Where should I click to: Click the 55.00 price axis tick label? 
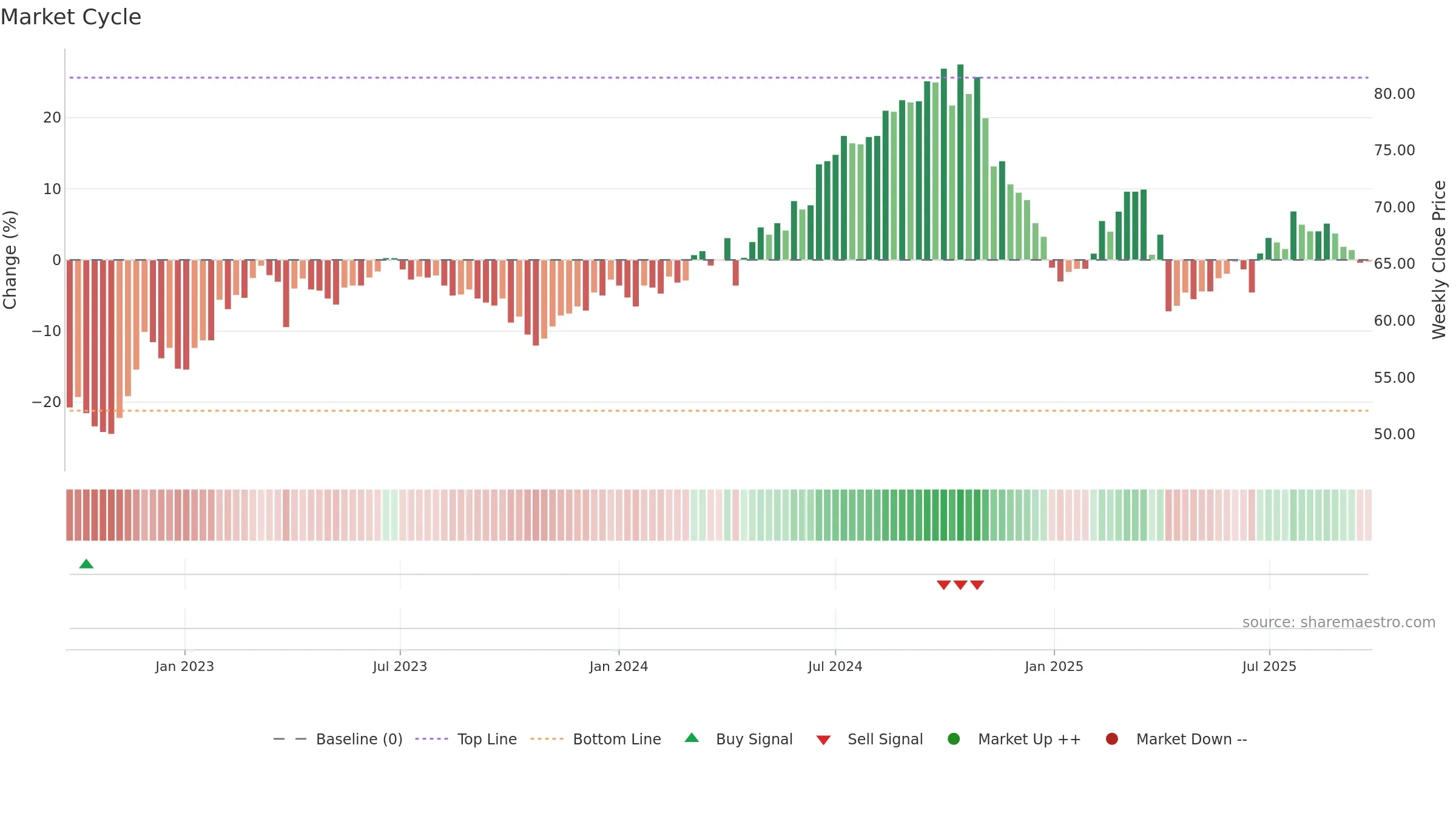pos(1394,378)
